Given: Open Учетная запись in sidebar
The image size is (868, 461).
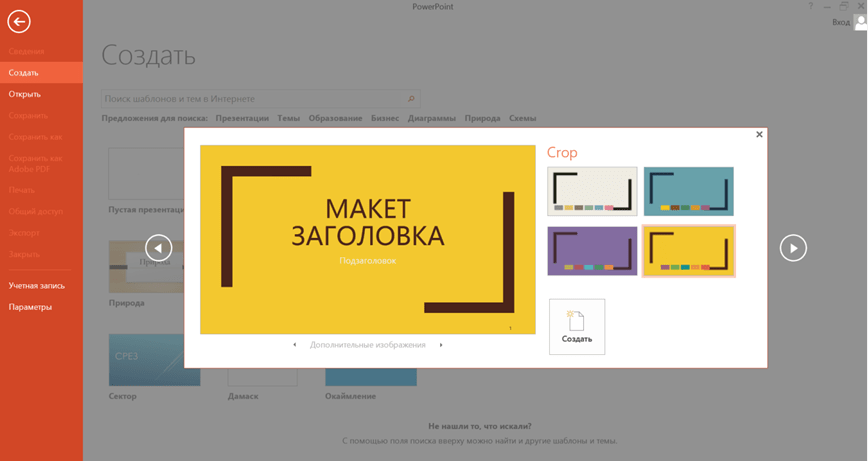Looking at the screenshot, I should pyautogui.click(x=37, y=286).
